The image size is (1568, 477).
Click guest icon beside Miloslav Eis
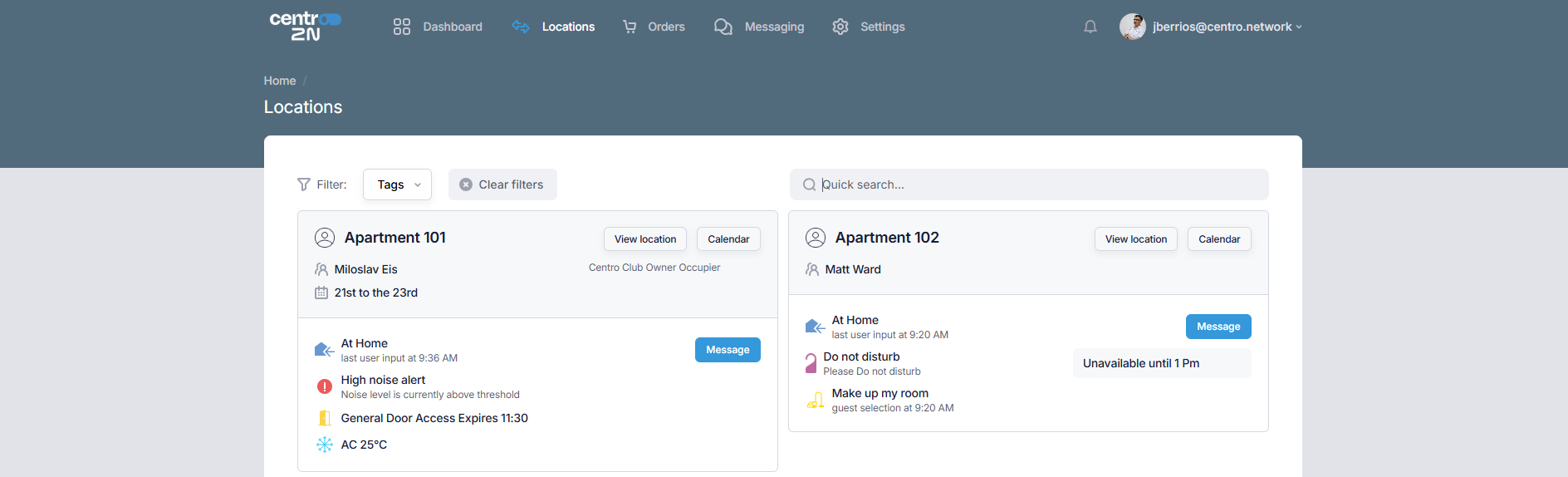click(x=321, y=269)
